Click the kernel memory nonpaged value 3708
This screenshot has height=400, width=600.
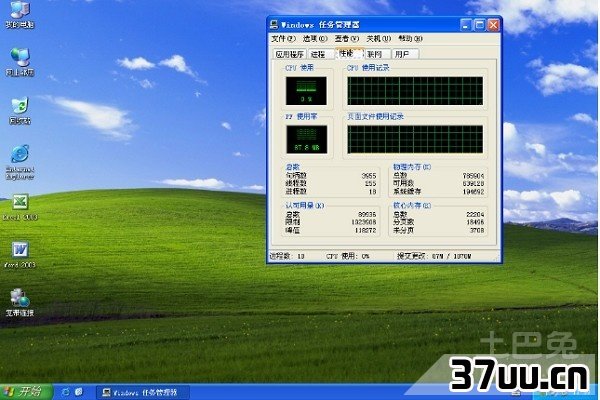[477, 230]
